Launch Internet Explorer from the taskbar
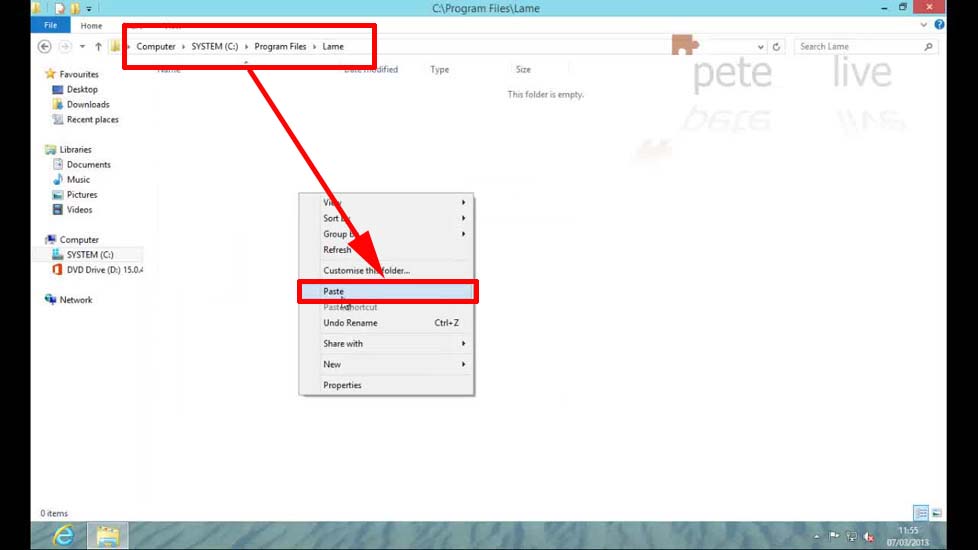Viewport: 978px width, 550px height. (x=63, y=536)
